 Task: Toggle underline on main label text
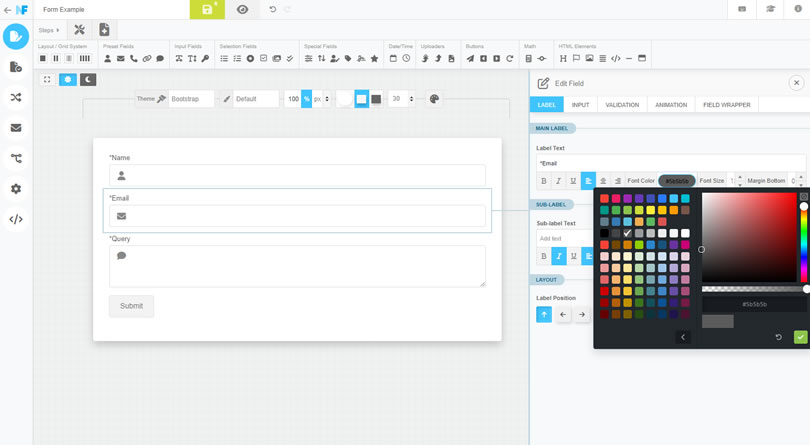click(573, 181)
